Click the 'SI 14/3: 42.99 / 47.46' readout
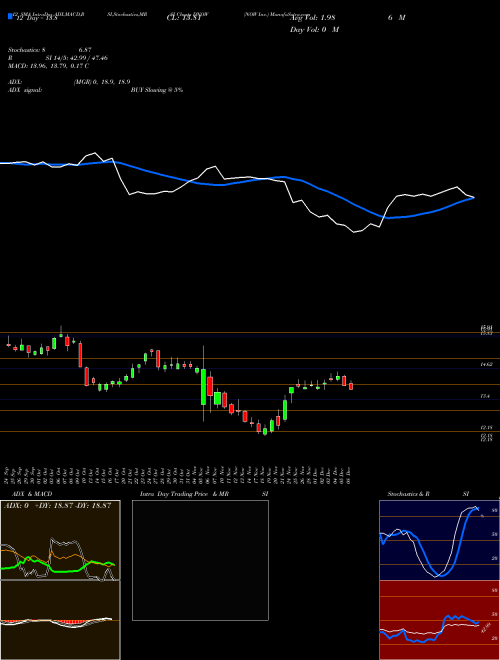 pyautogui.click(x=77, y=58)
